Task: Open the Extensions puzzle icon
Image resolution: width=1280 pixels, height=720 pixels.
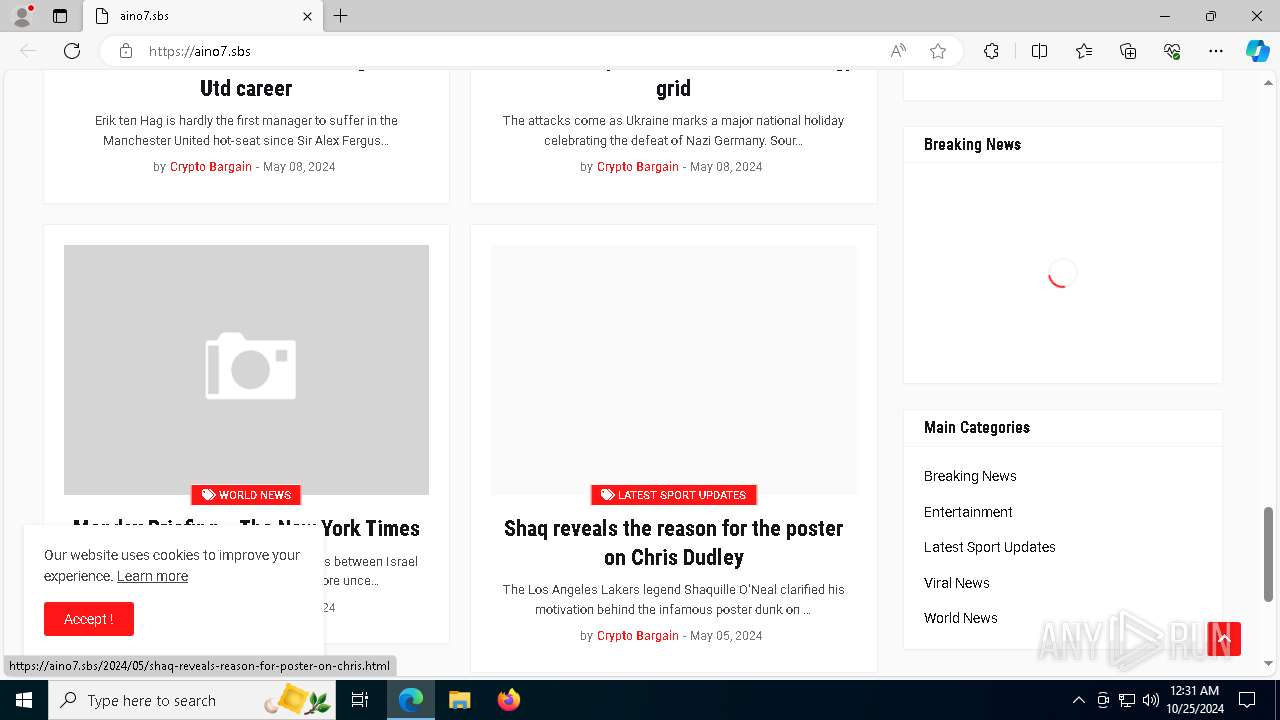Action: (x=991, y=51)
